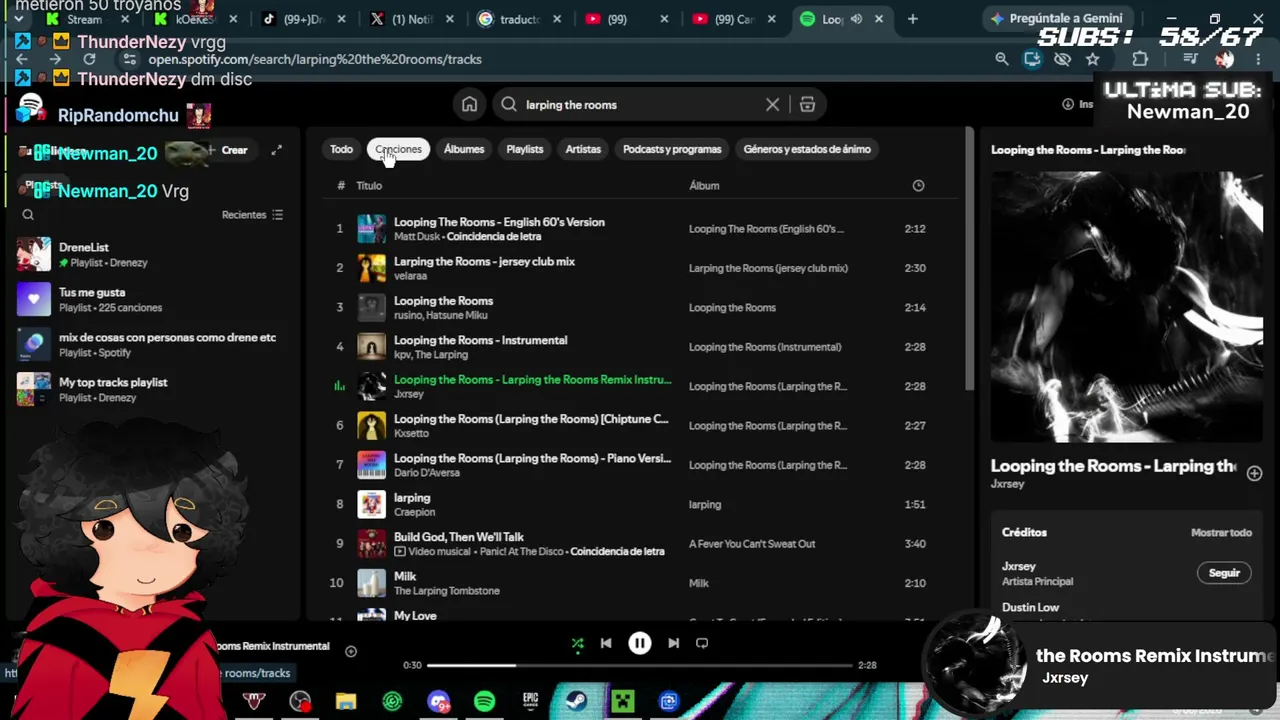Sort by the duration clock column header
Image resolution: width=1280 pixels, height=720 pixels.
[918, 185]
